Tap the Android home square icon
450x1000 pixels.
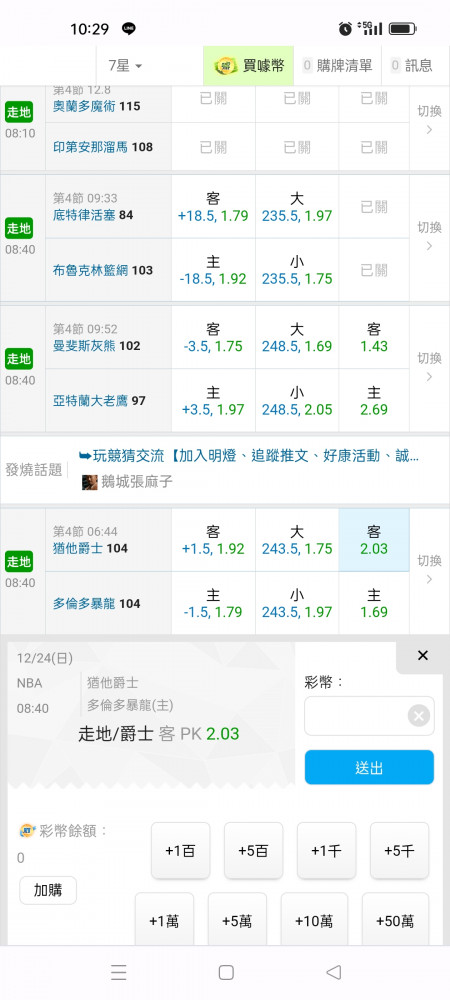[x=226, y=972]
